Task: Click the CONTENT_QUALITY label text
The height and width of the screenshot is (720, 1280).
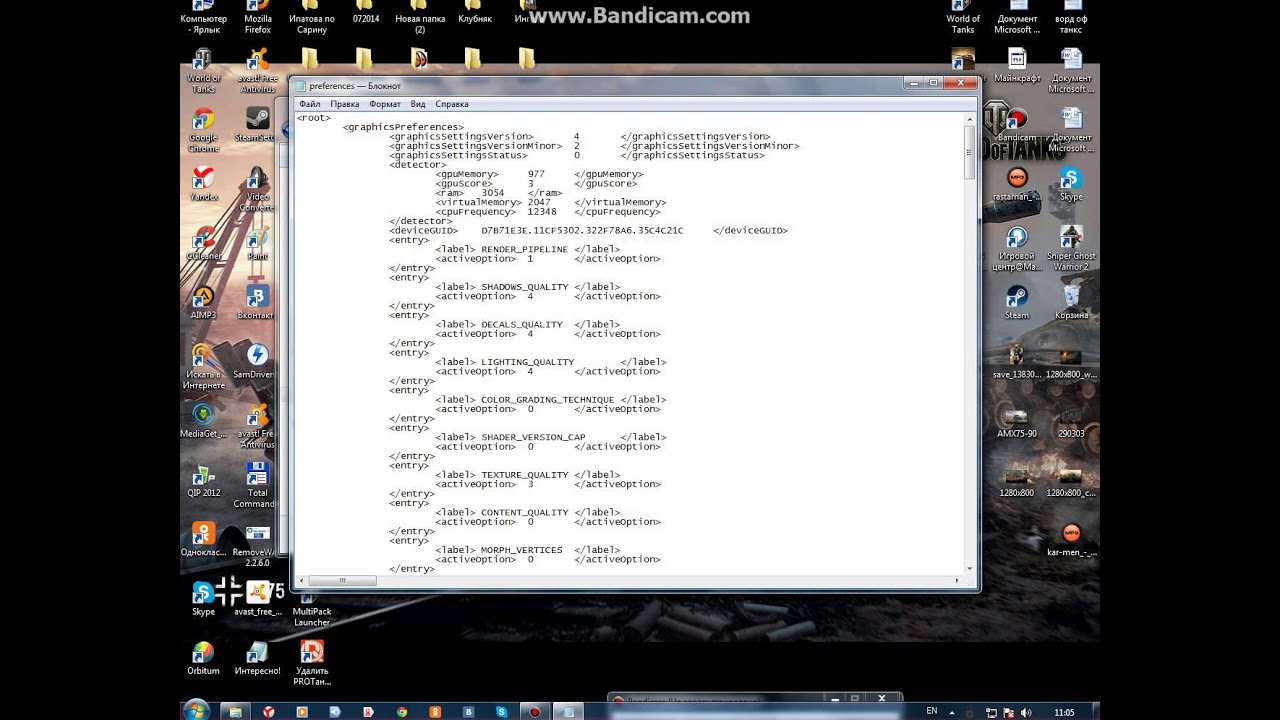Action: 525,512
